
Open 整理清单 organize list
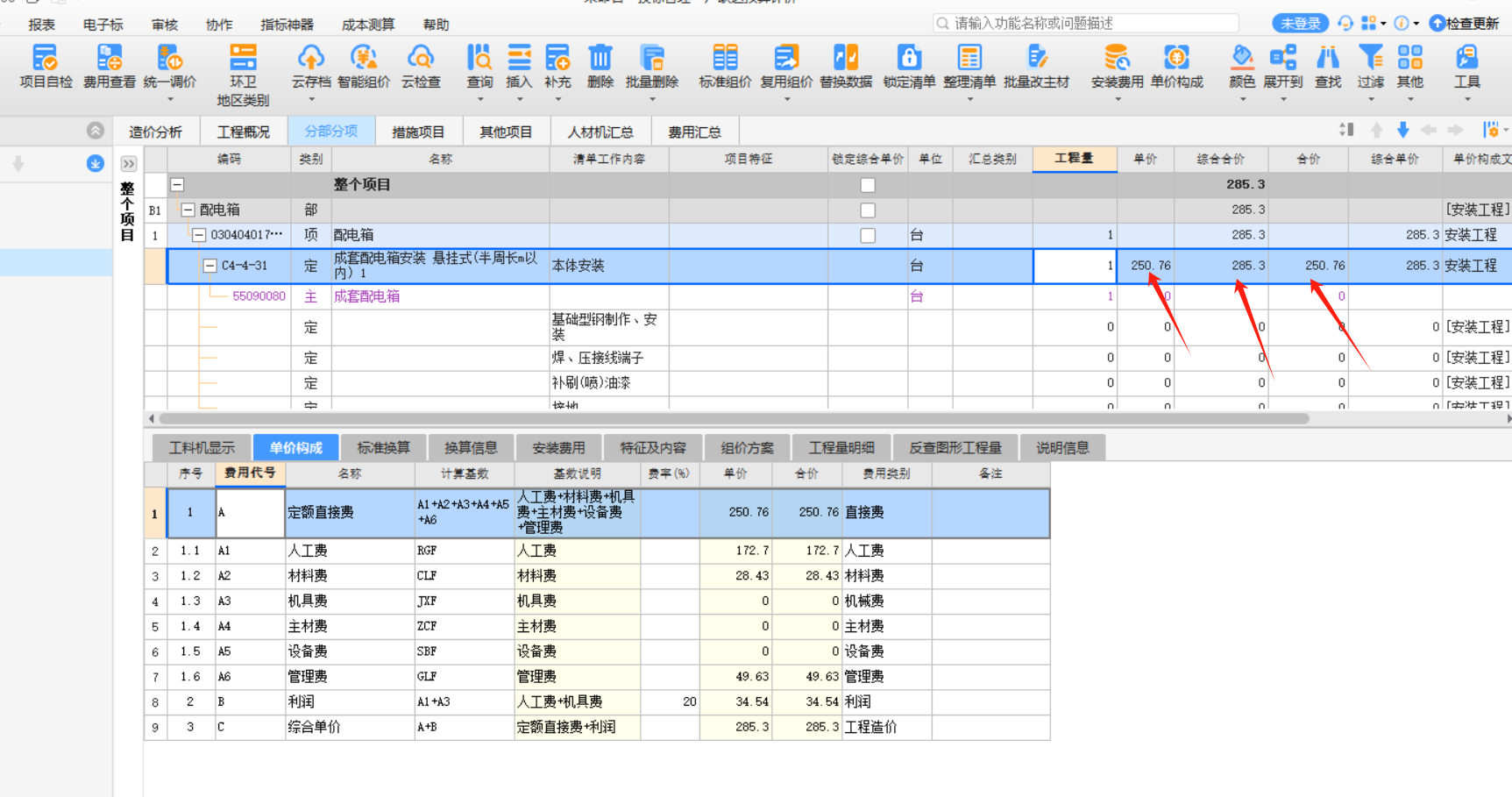coord(969,68)
